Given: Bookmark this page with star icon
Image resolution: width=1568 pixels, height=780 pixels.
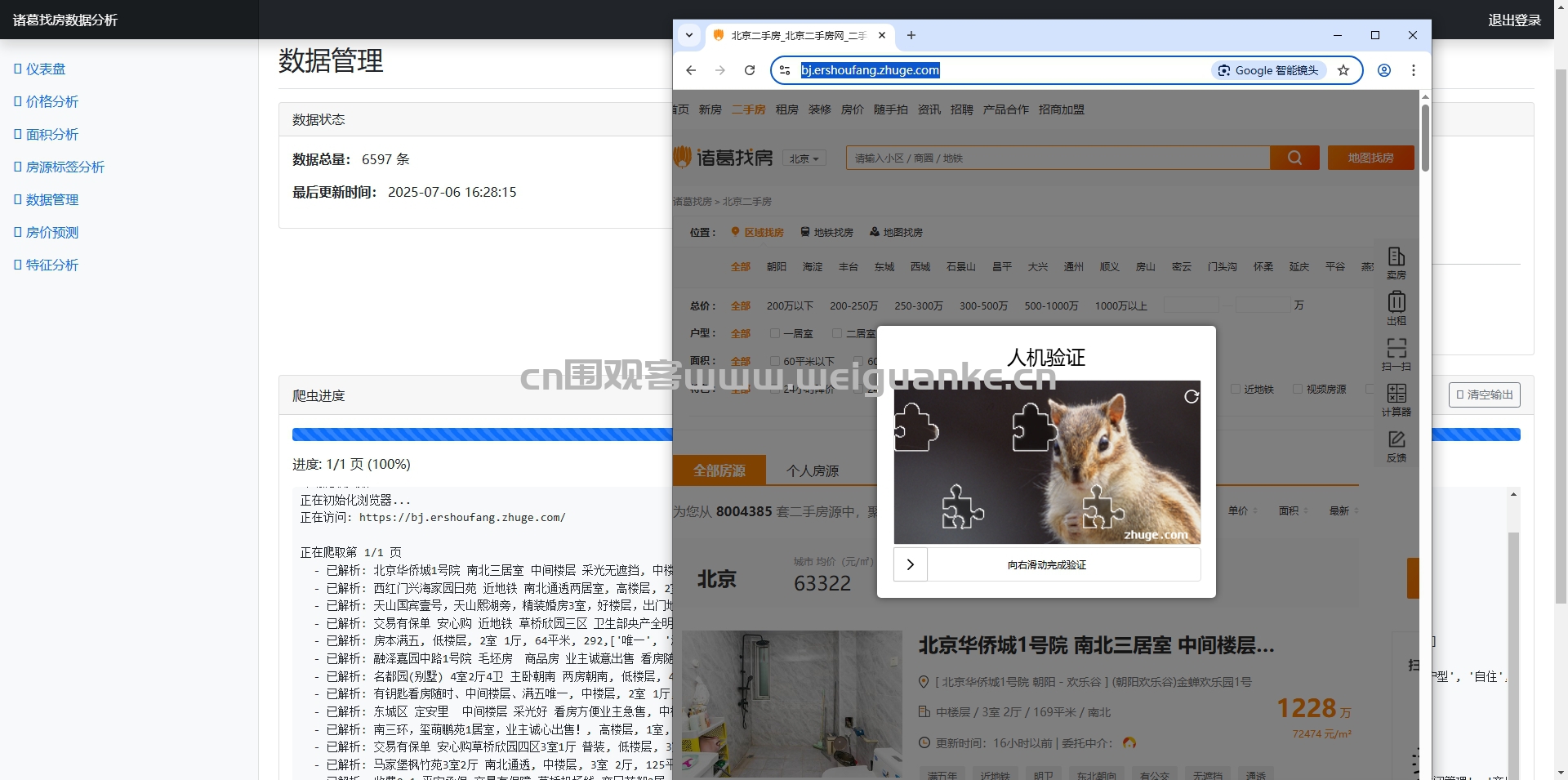Looking at the screenshot, I should pyautogui.click(x=1343, y=70).
